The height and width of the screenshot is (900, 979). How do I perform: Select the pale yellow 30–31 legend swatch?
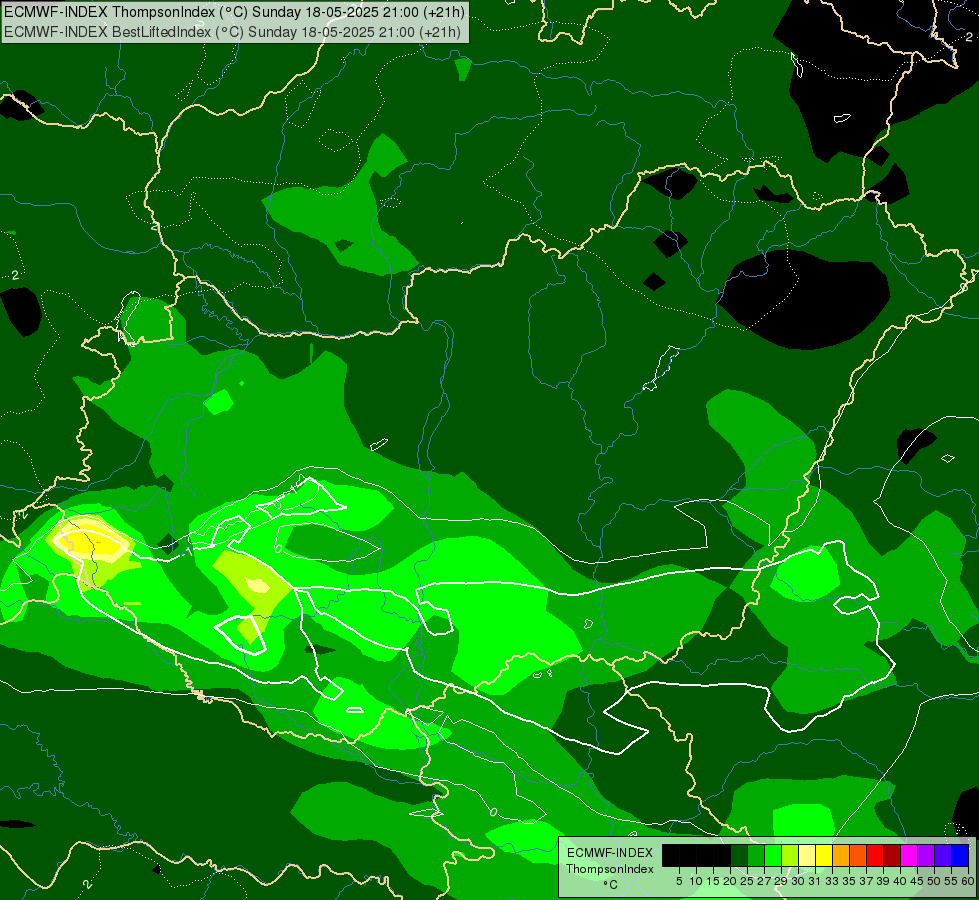pos(807,855)
